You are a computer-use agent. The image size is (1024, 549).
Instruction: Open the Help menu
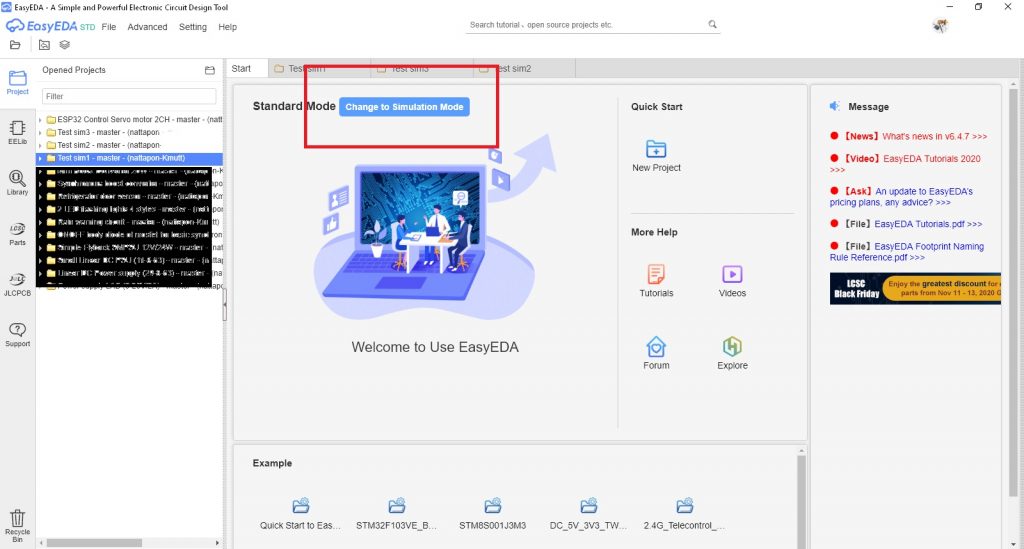point(227,27)
